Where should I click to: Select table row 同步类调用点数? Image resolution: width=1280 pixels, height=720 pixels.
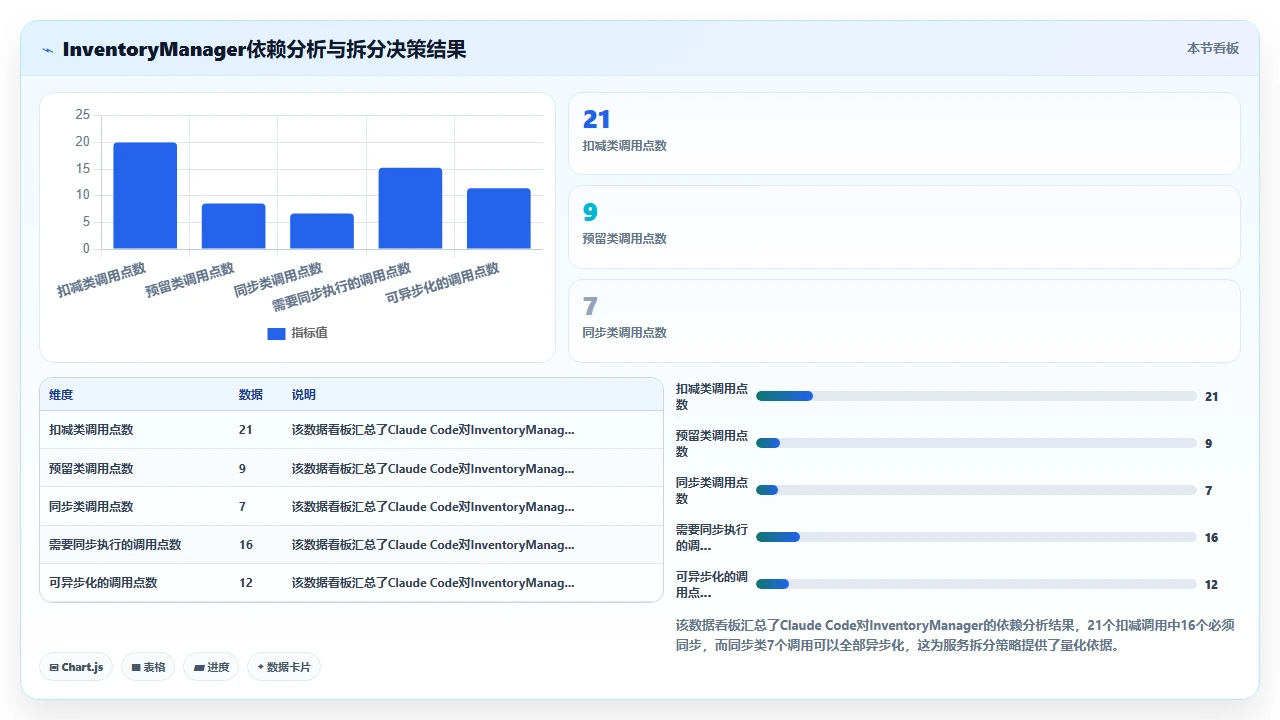tap(351, 506)
